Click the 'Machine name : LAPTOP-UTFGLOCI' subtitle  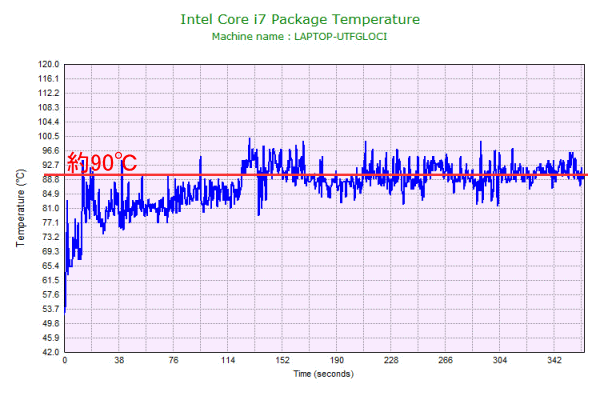pos(299,37)
